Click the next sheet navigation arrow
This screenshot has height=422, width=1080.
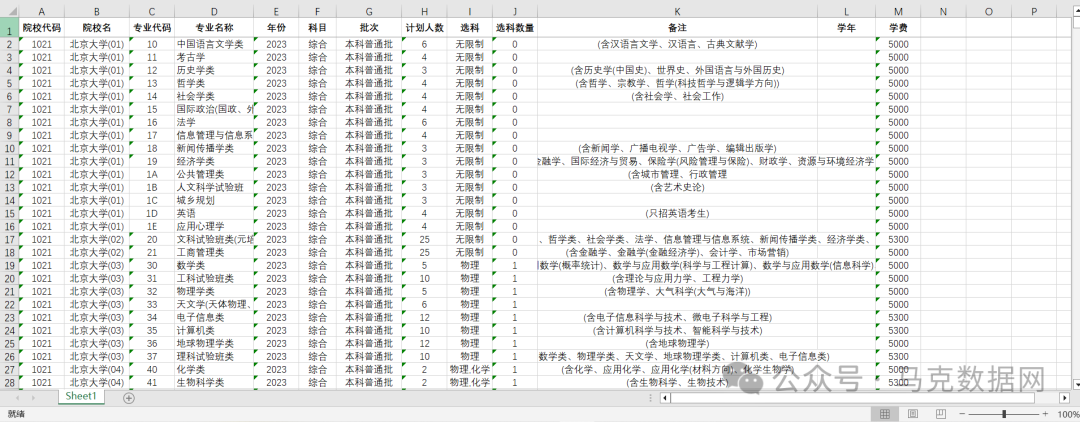34,397
